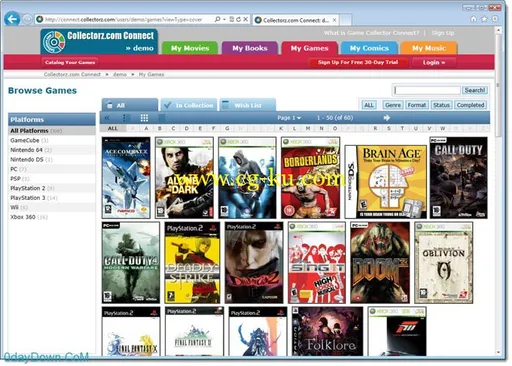512x366 pixels.
Task: Click Collectorz.com Connect breadcrumb link
Action: click(72, 74)
